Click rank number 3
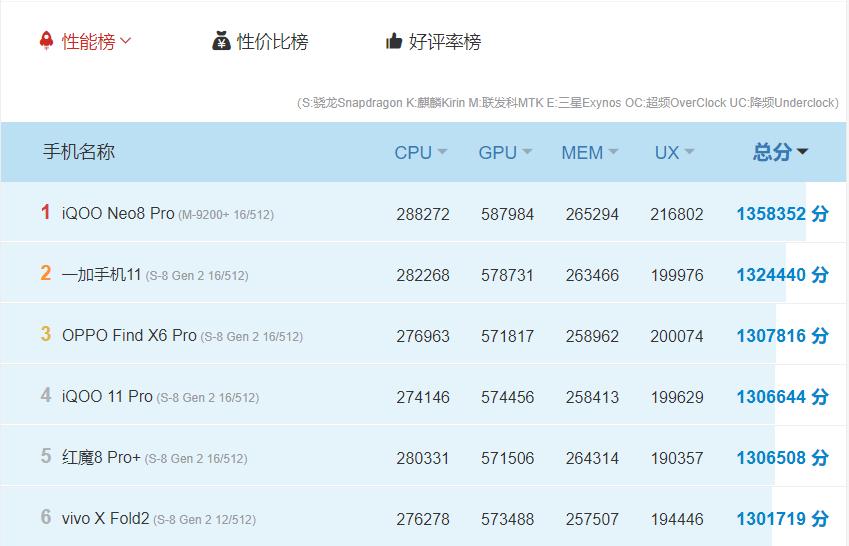This screenshot has width=849, height=546. click(x=46, y=334)
